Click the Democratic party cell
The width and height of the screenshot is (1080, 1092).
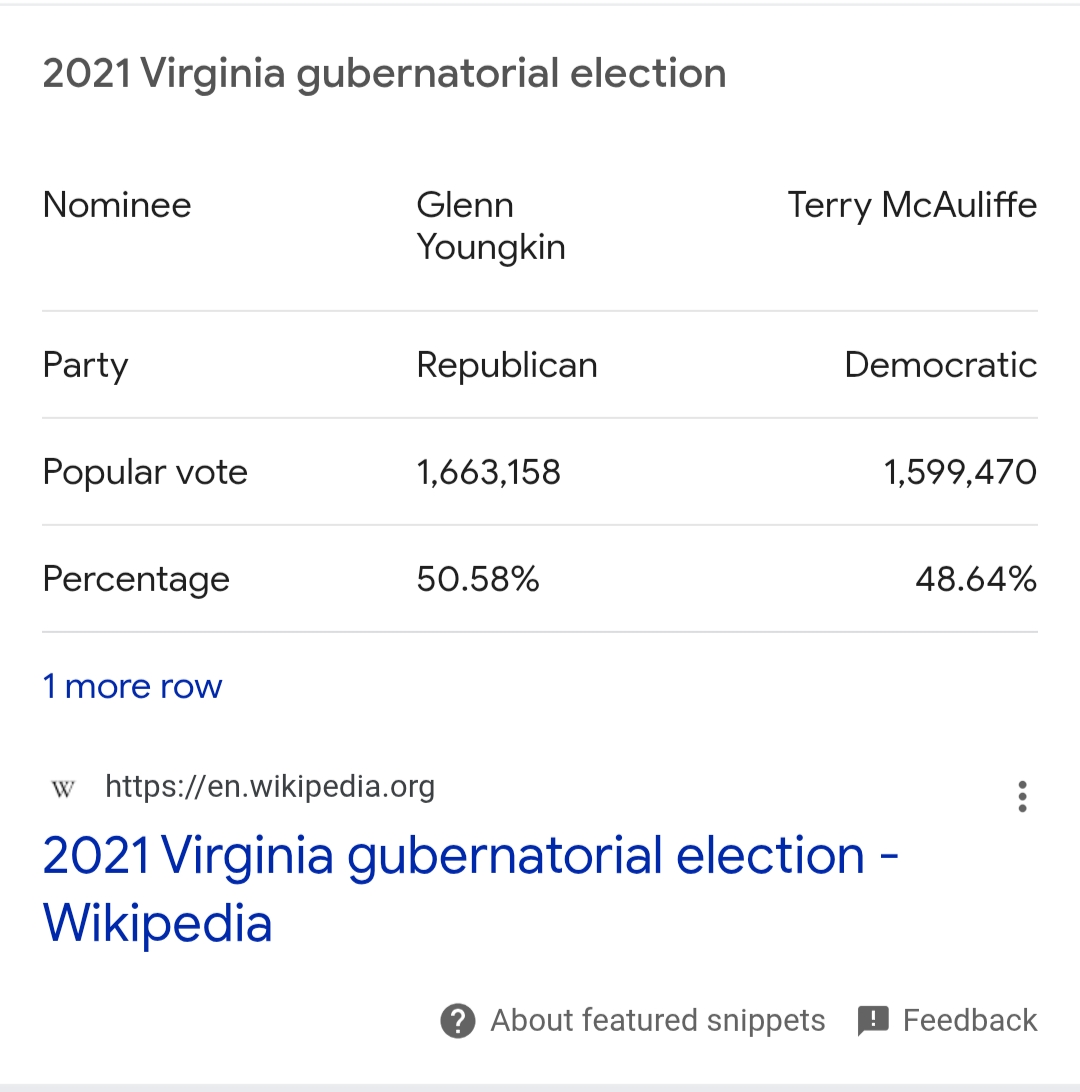(x=940, y=365)
